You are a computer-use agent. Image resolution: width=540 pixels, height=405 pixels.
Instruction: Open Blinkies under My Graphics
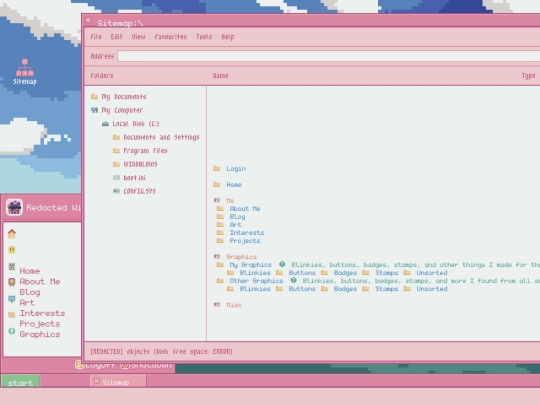(255, 272)
